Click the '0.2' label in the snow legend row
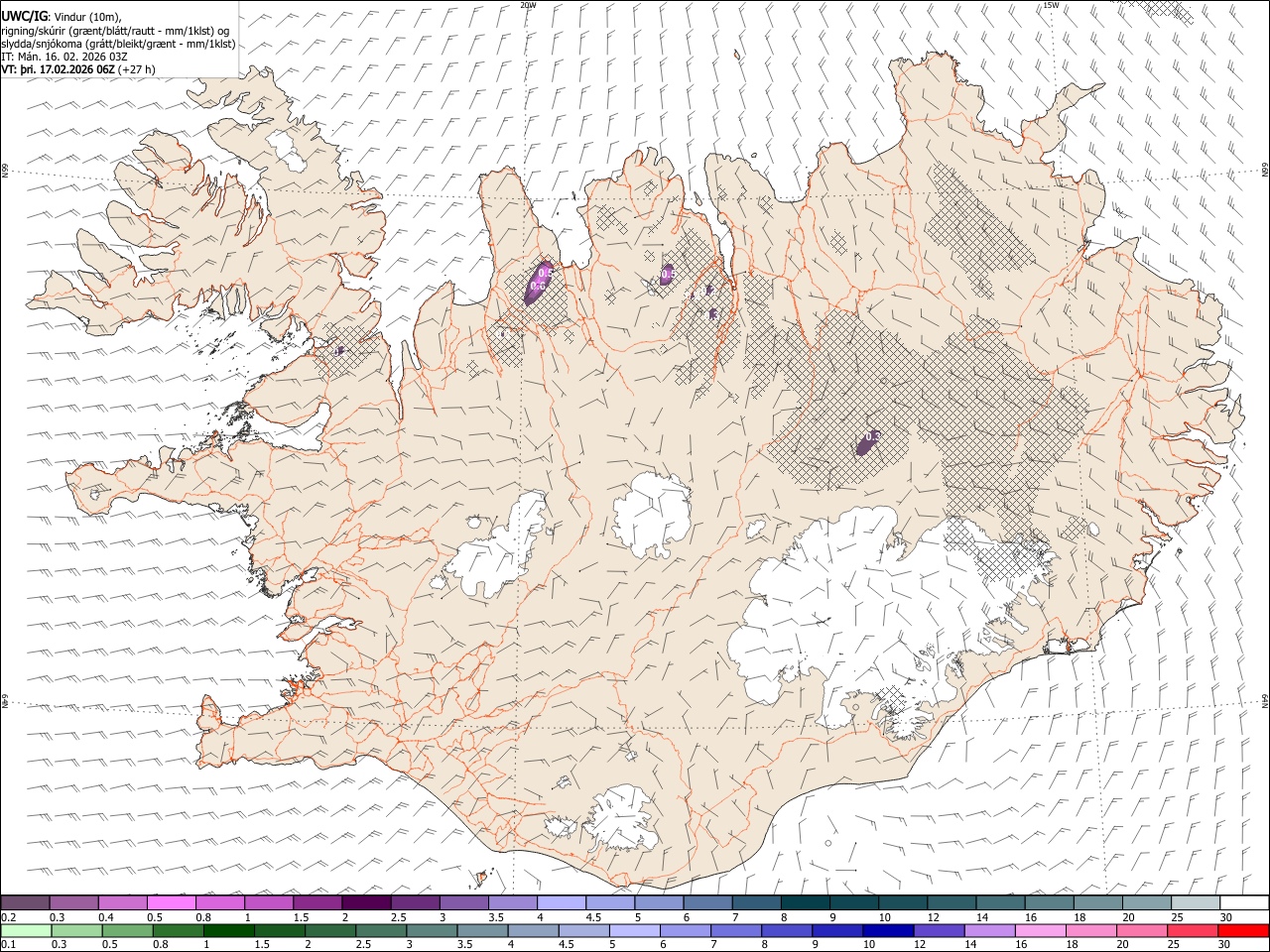Viewport: 1270px width, 952px height. click(x=8, y=917)
